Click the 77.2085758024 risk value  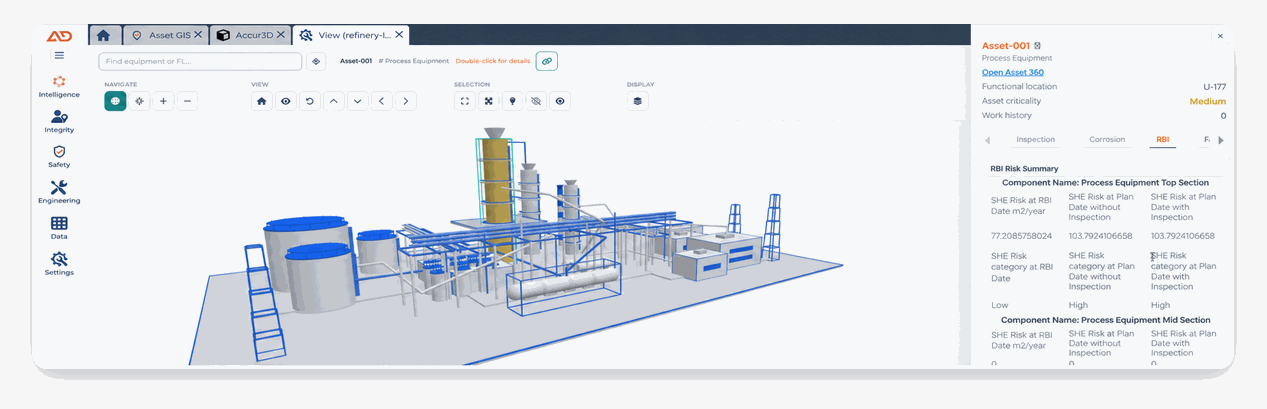point(1022,236)
